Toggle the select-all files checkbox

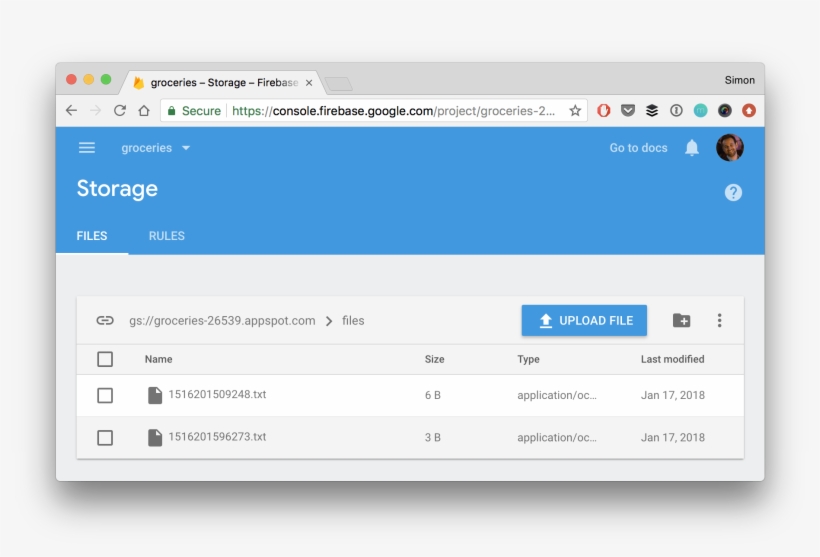[105, 359]
